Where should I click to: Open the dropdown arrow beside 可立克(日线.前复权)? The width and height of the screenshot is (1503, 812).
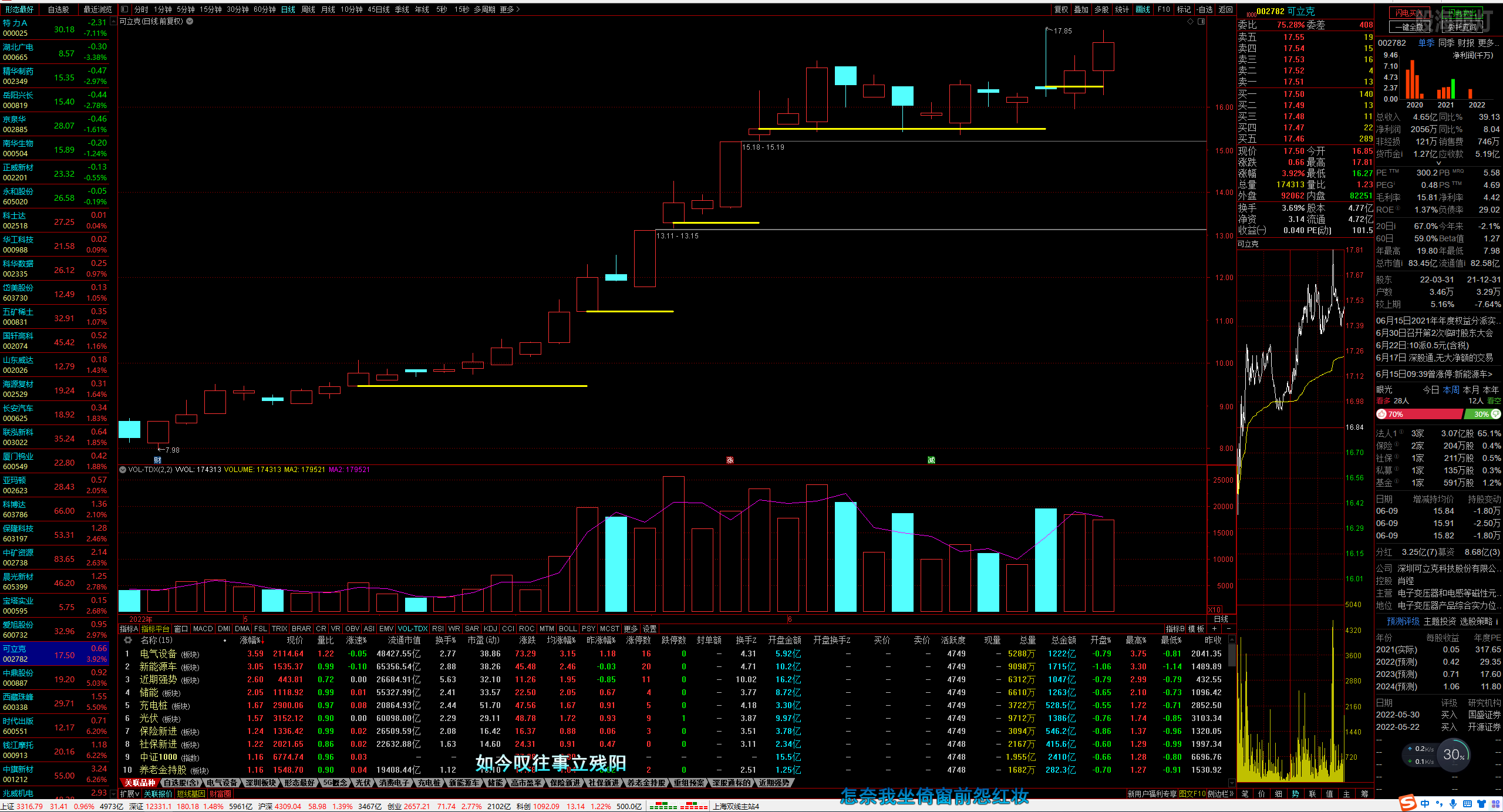(x=190, y=21)
